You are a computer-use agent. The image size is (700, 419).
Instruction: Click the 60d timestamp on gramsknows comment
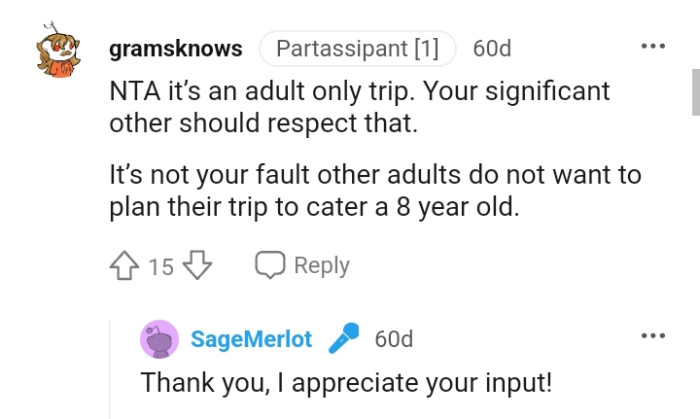(492, 48)
